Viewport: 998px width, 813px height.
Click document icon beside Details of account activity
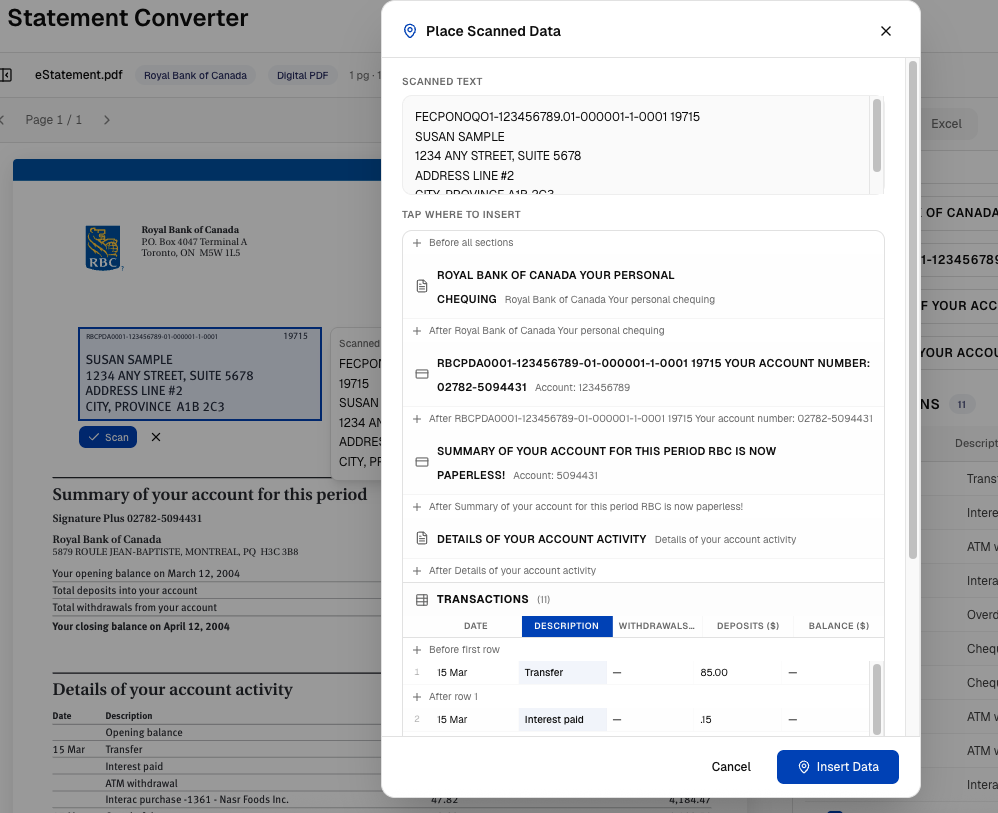(x=422, y=539)
